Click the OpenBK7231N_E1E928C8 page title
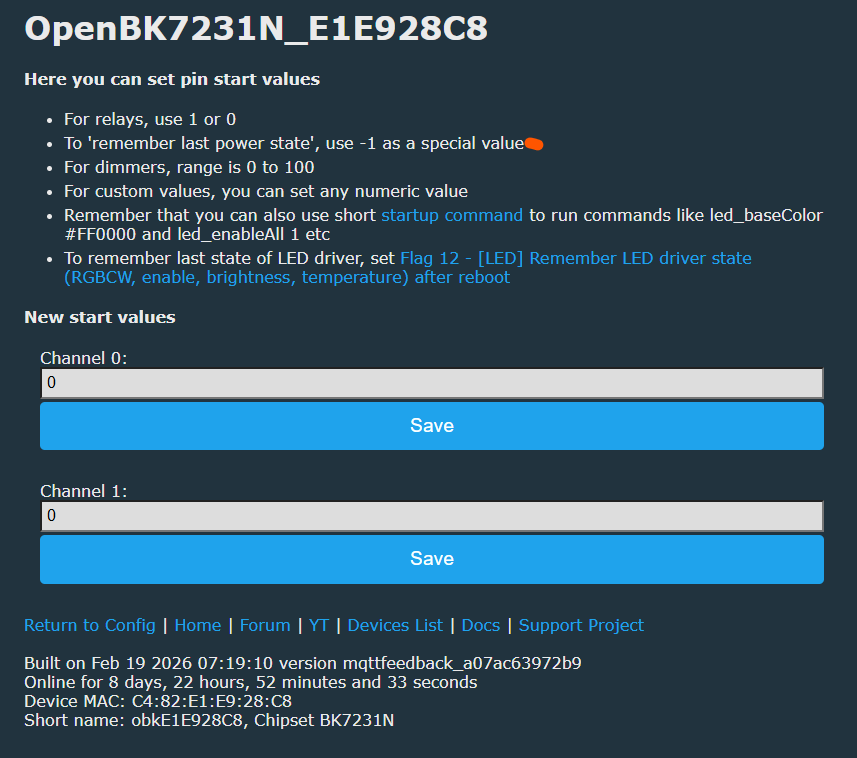857x758 pixels. [x=256, y=28]
